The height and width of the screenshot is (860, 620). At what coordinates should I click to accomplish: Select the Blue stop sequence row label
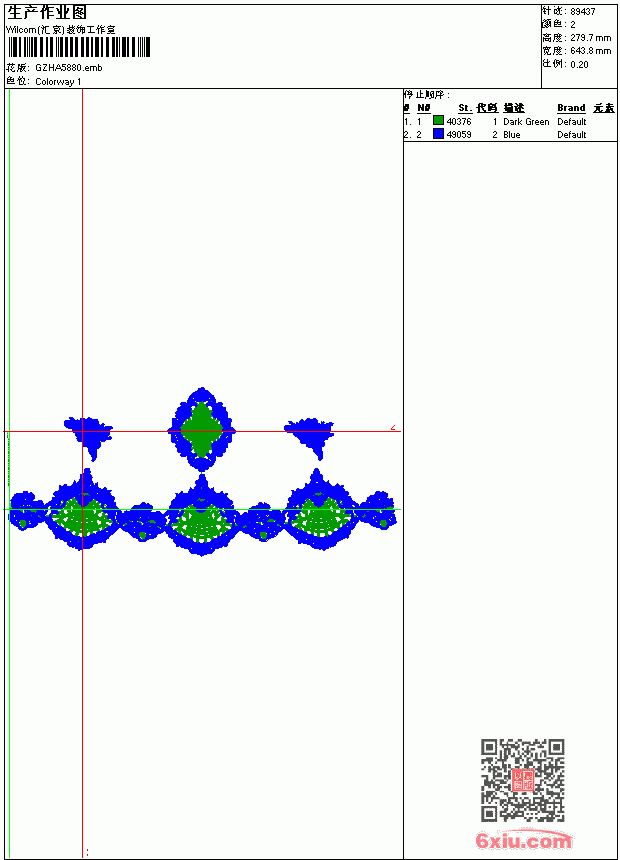click(511, 134)
